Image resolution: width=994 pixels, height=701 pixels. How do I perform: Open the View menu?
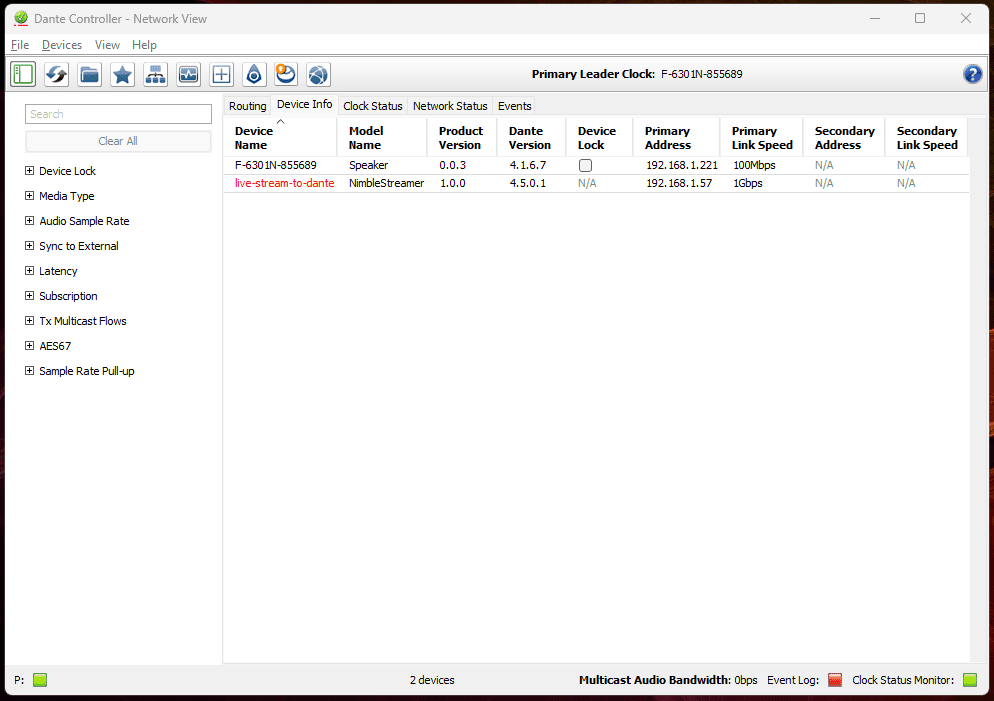point(107,45)
